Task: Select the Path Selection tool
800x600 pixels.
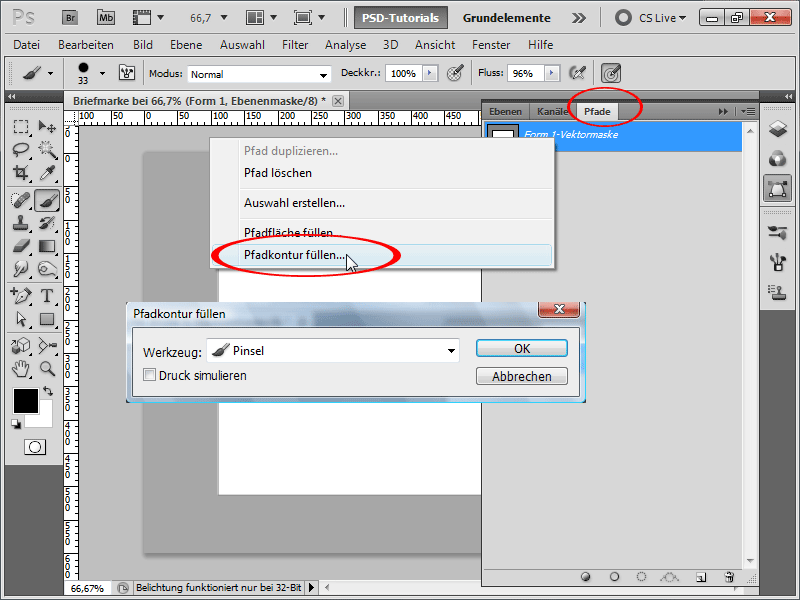Action: (21, 319)
